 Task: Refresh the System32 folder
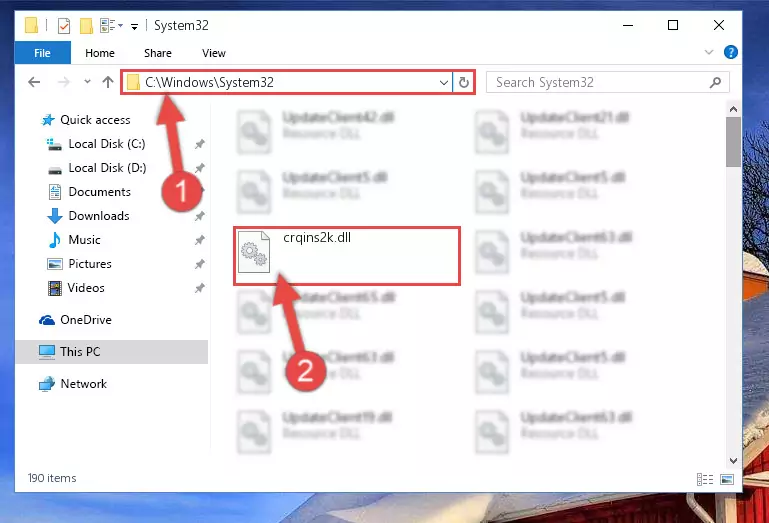(x=463, y=82)
